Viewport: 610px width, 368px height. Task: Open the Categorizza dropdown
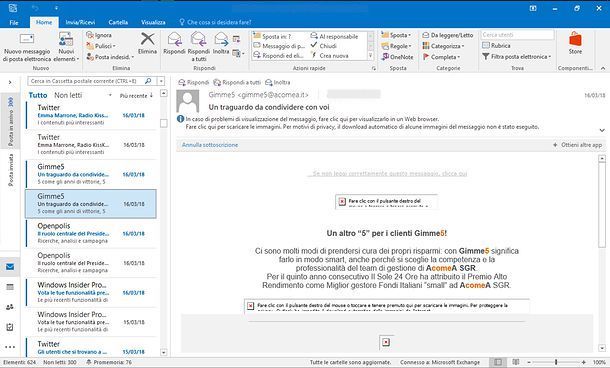pyautogui.click(x=443, y=46)
